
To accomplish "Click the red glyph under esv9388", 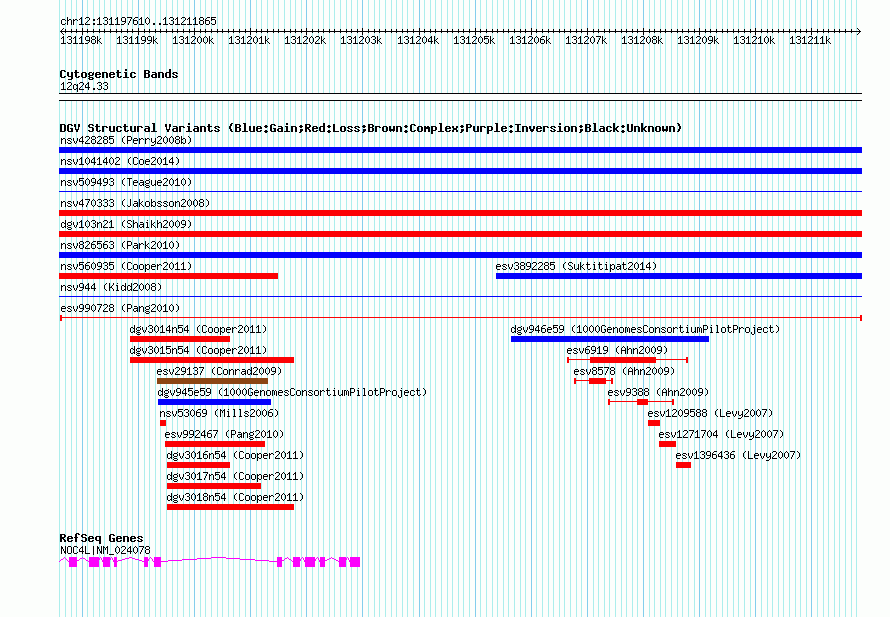I will pyautogui.click(x=642, y=402).
